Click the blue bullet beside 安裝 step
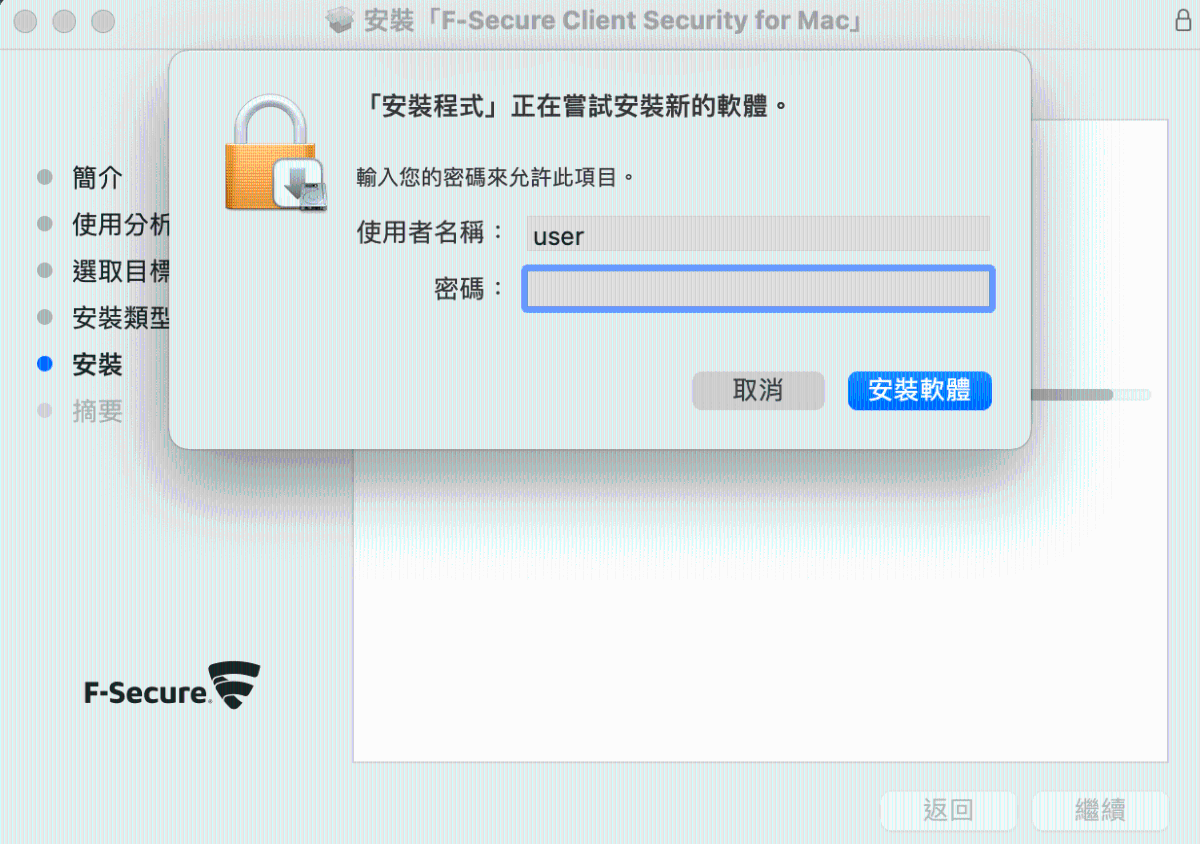1200x844 pixels. (x=44, y=364)
